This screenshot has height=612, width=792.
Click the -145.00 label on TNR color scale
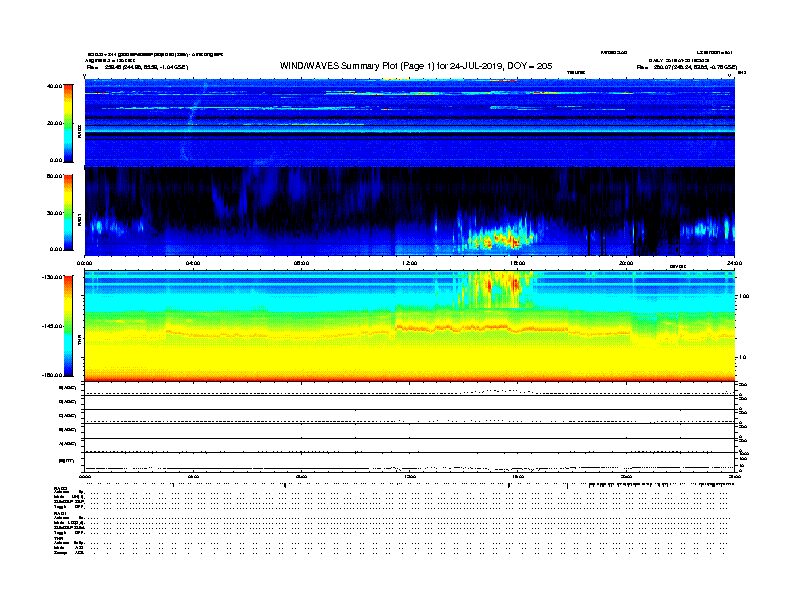click(x=52, y=326)
